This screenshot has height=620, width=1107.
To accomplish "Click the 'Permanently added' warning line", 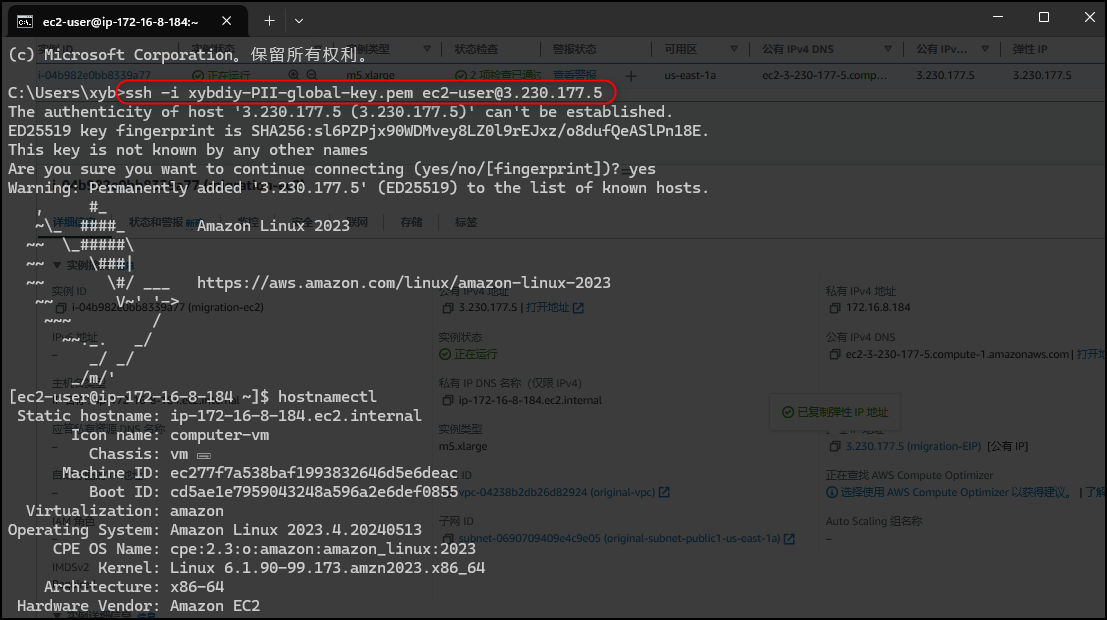I will [x=358, y=188].
